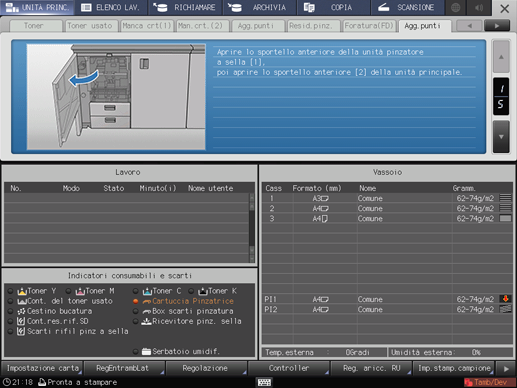
Task: Open the globe language icon
Action: pyautogui.click(x=456, y=7)
